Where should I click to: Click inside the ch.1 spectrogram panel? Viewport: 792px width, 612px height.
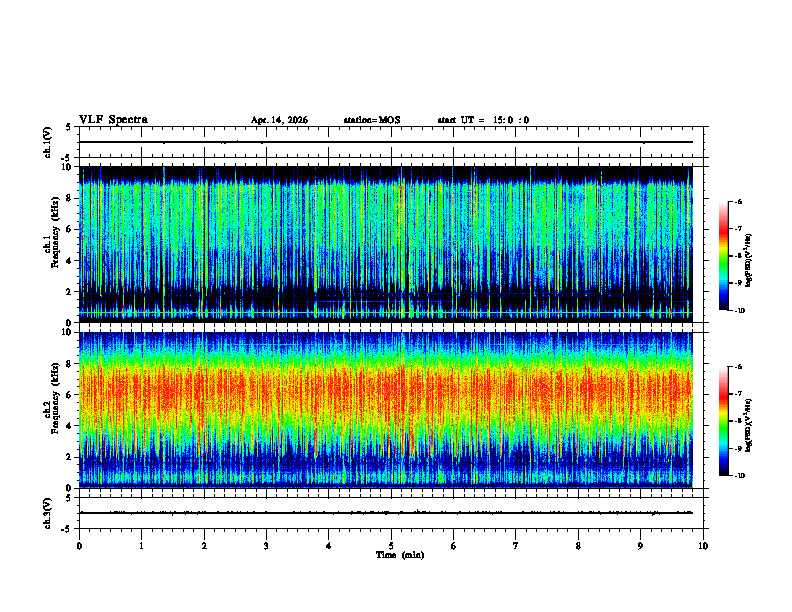click(386, 244)
